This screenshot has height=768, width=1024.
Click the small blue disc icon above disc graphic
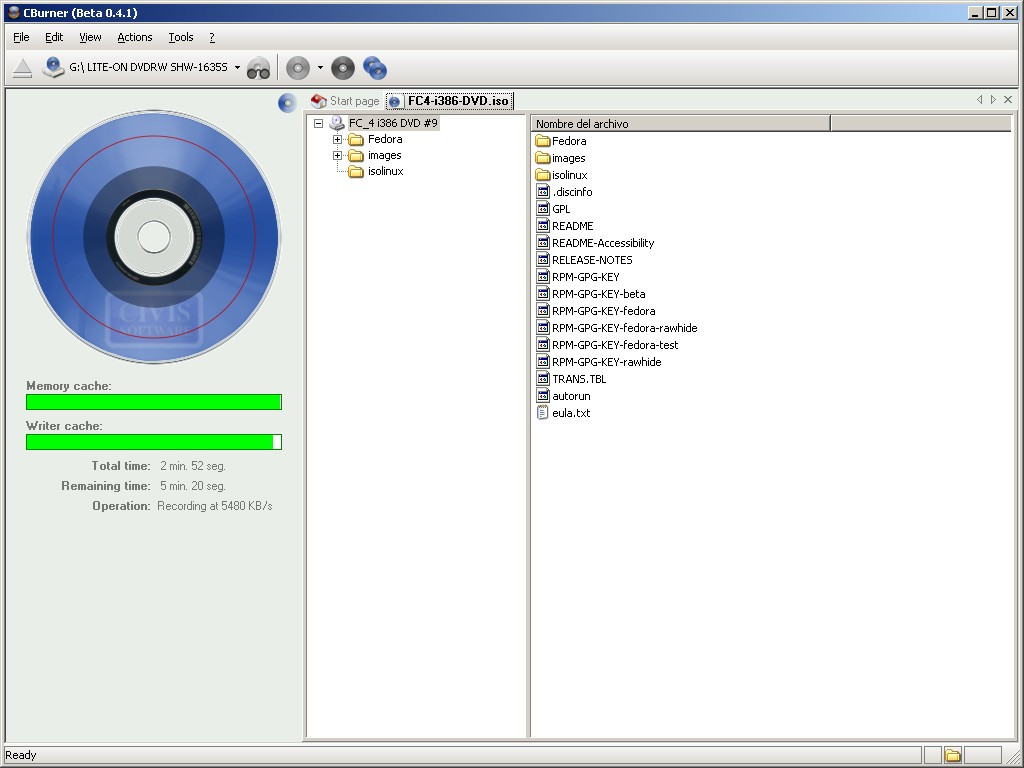tap(287, 103)
